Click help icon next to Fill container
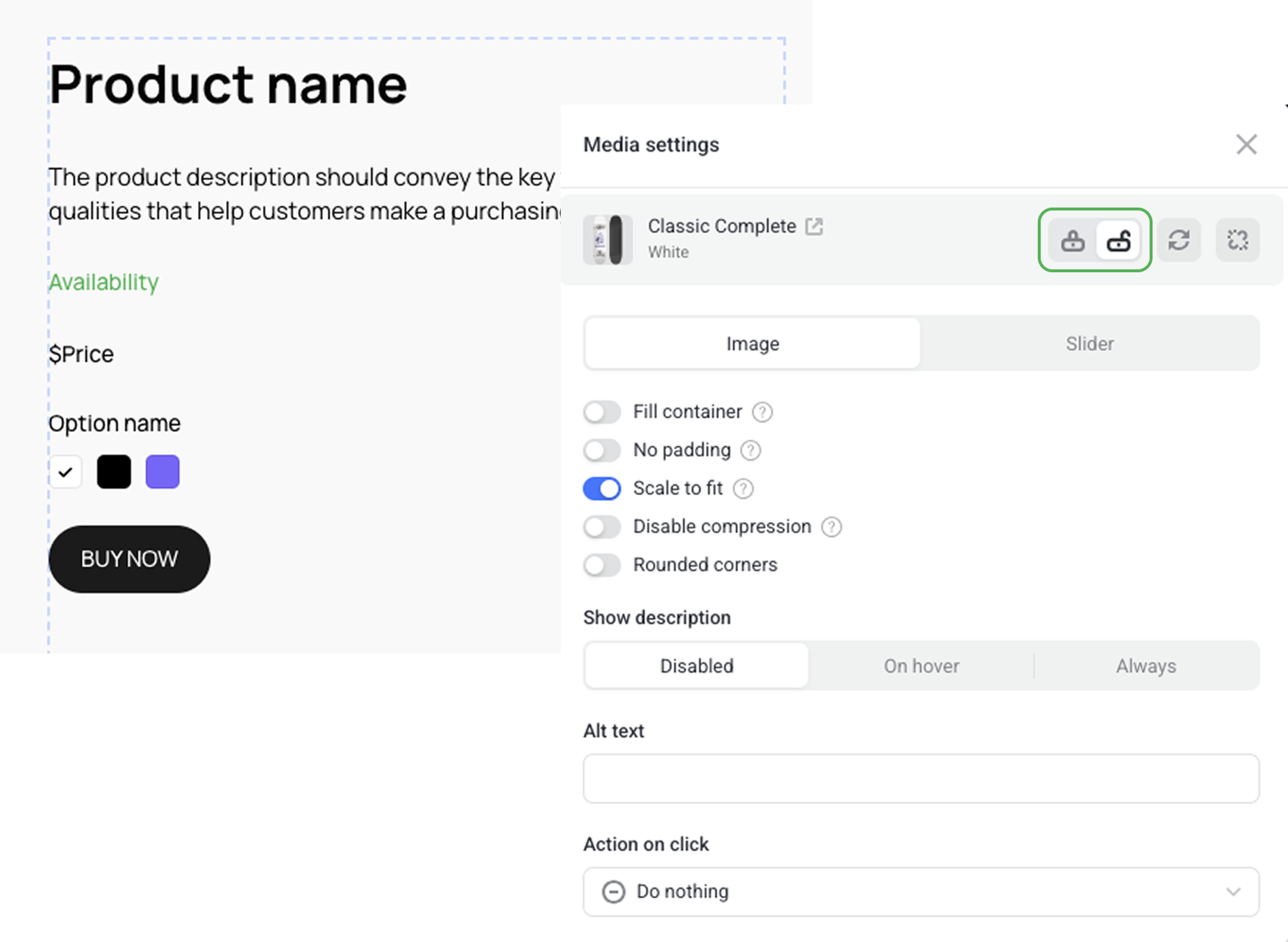Viewport: 1288px width, 942px height. 762,412
